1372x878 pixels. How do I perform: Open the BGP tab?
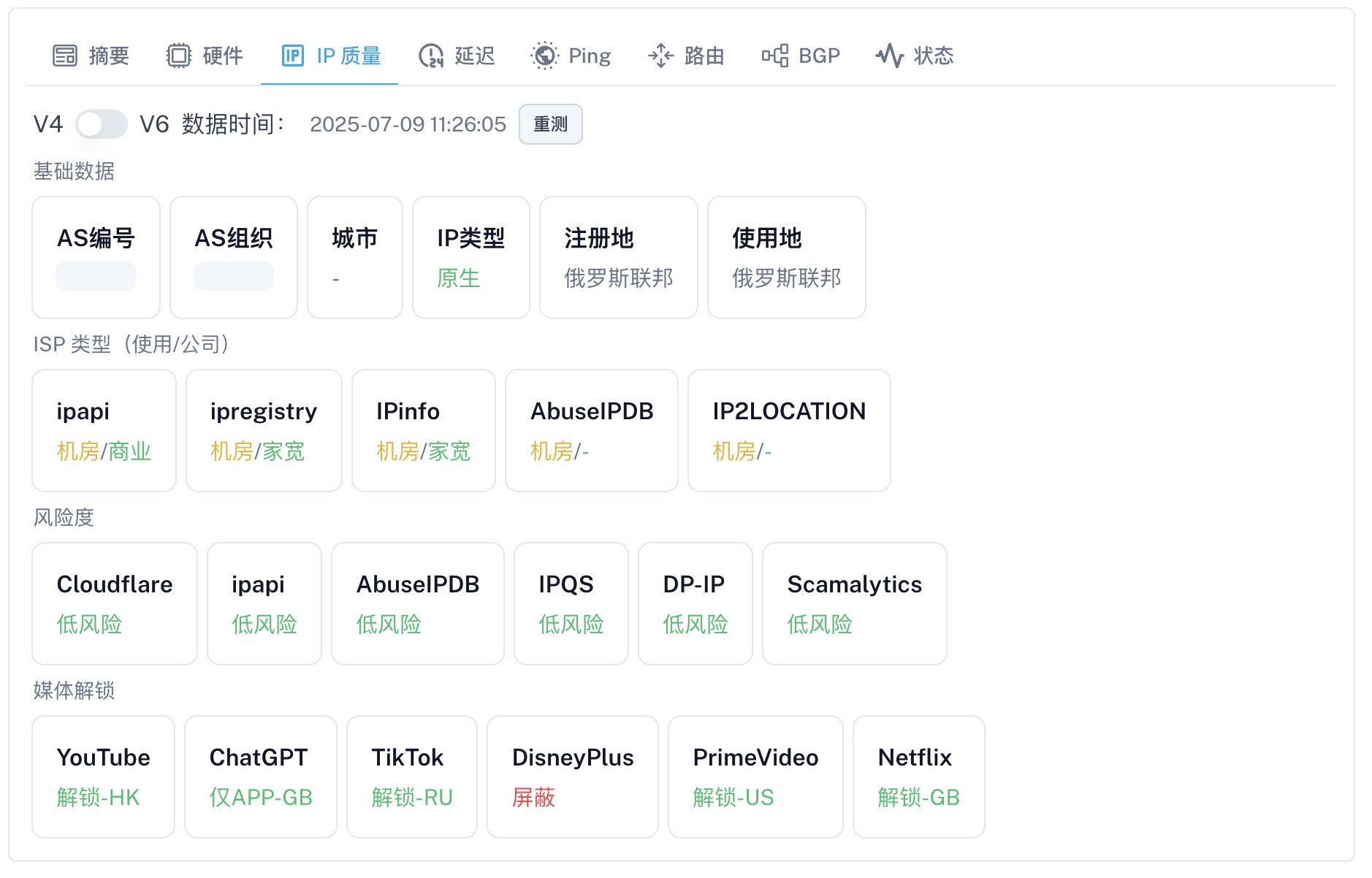tap(801, 55)
